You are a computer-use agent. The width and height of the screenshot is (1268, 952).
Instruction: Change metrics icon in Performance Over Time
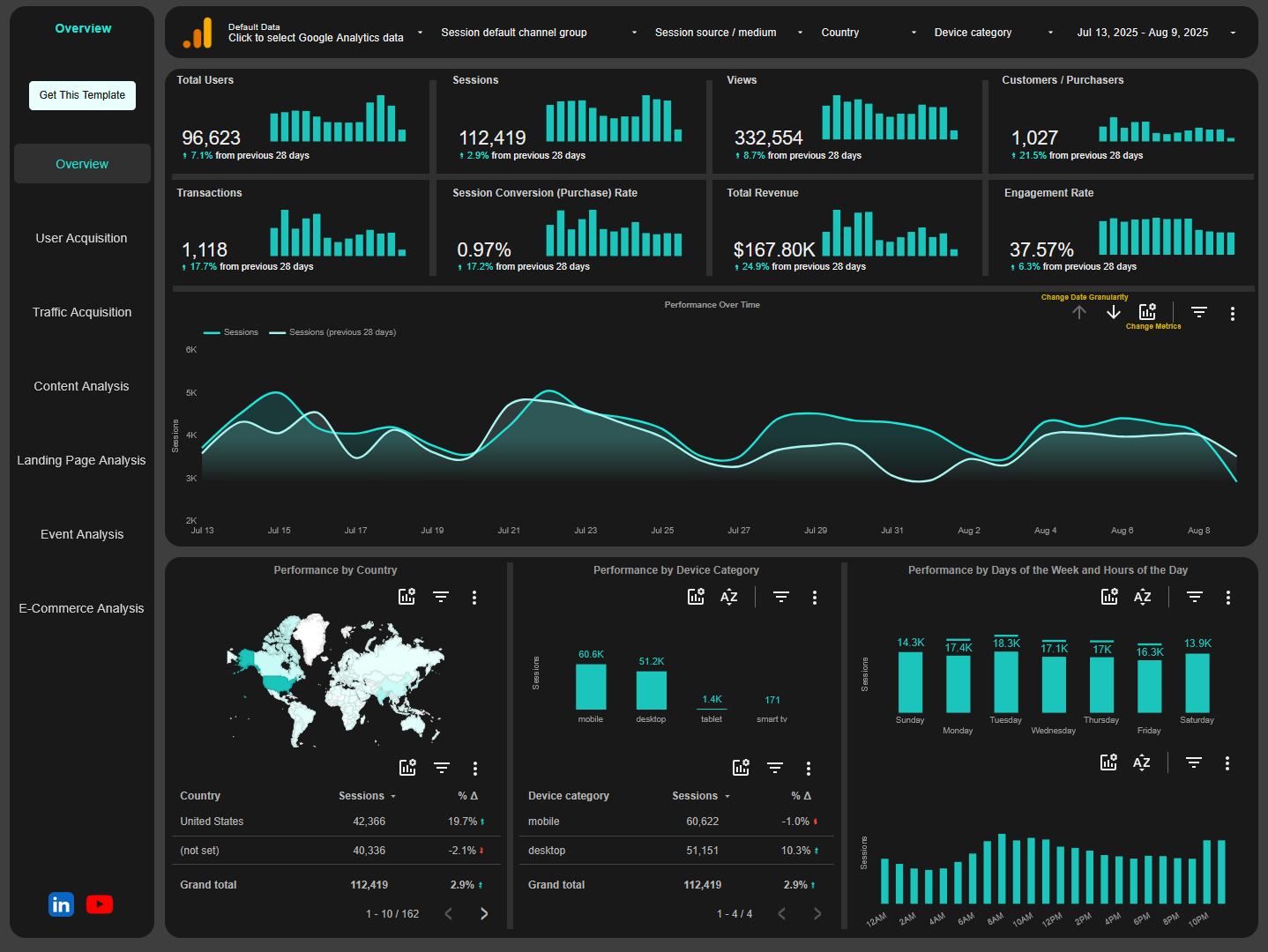[x=1147, y=312]
